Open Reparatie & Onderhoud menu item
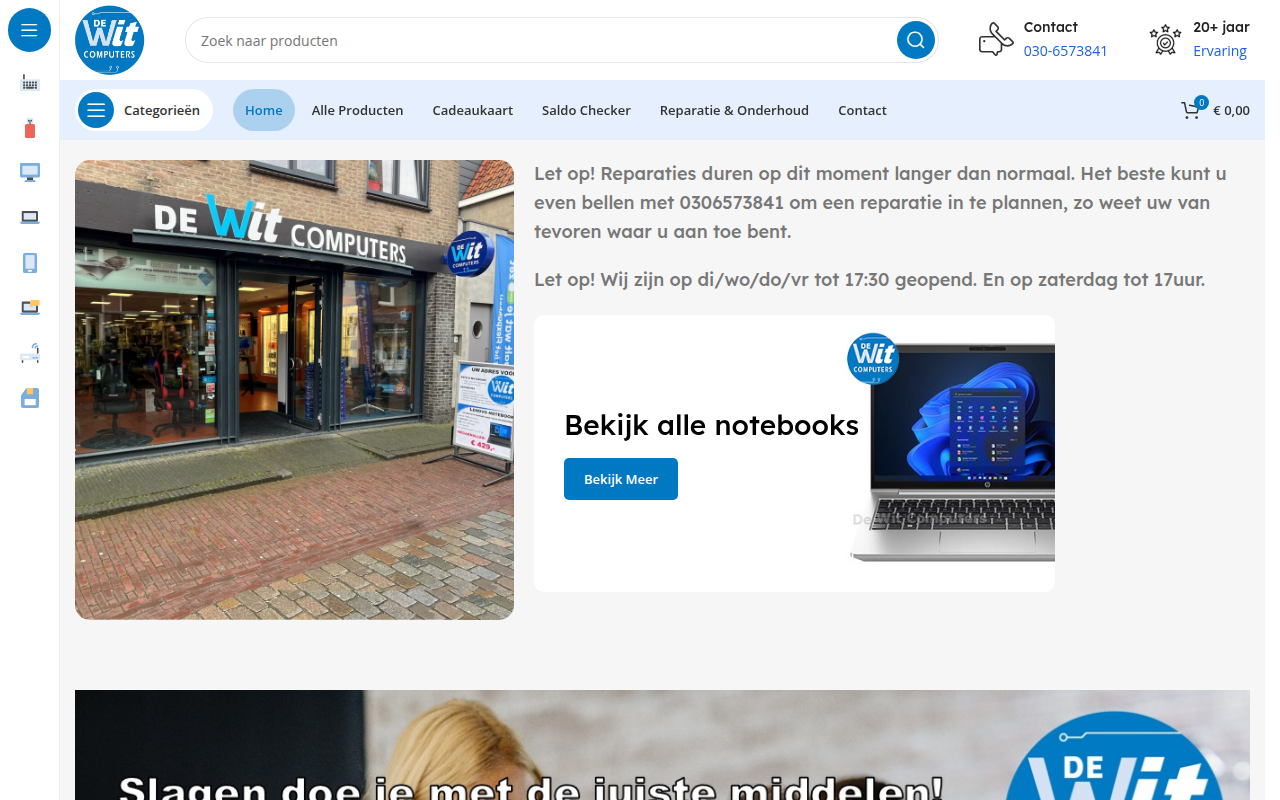Image resolution: width=1280 pixels, height=800 pixels. coord(734,110)
